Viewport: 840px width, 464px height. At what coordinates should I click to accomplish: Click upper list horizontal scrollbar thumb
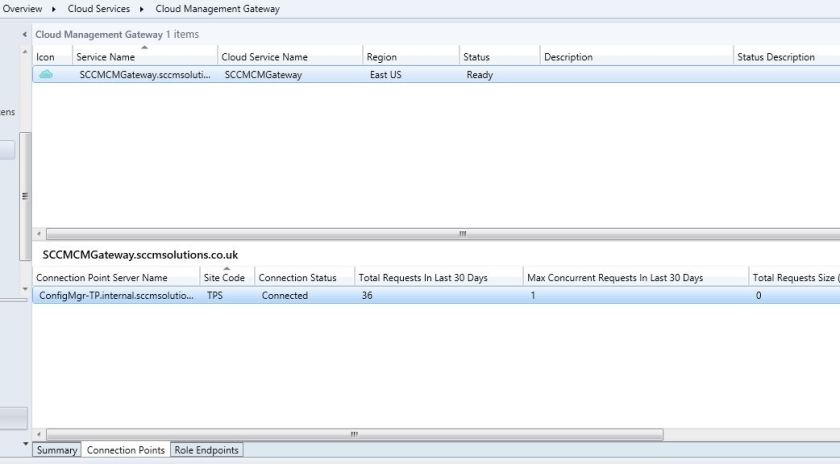[x=443, y=234]
